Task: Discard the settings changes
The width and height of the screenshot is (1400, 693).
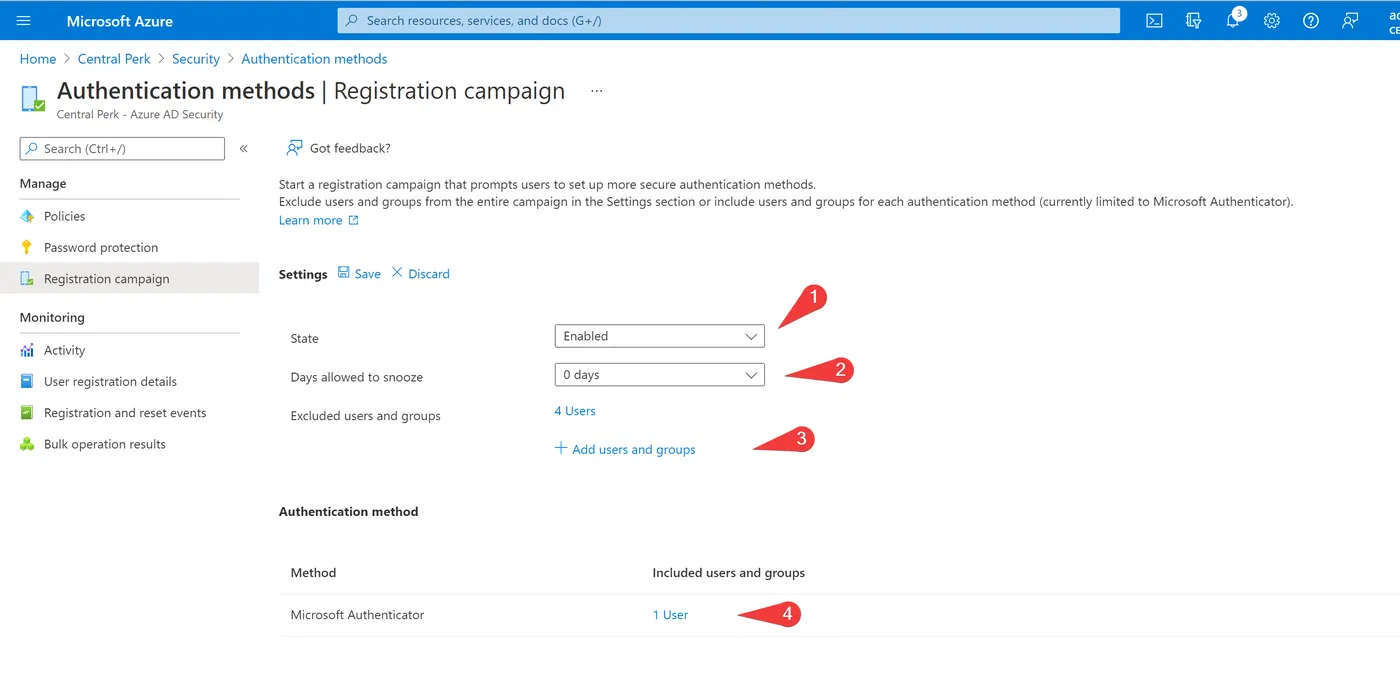Action: pyautogui.click(x=420, y=273)
